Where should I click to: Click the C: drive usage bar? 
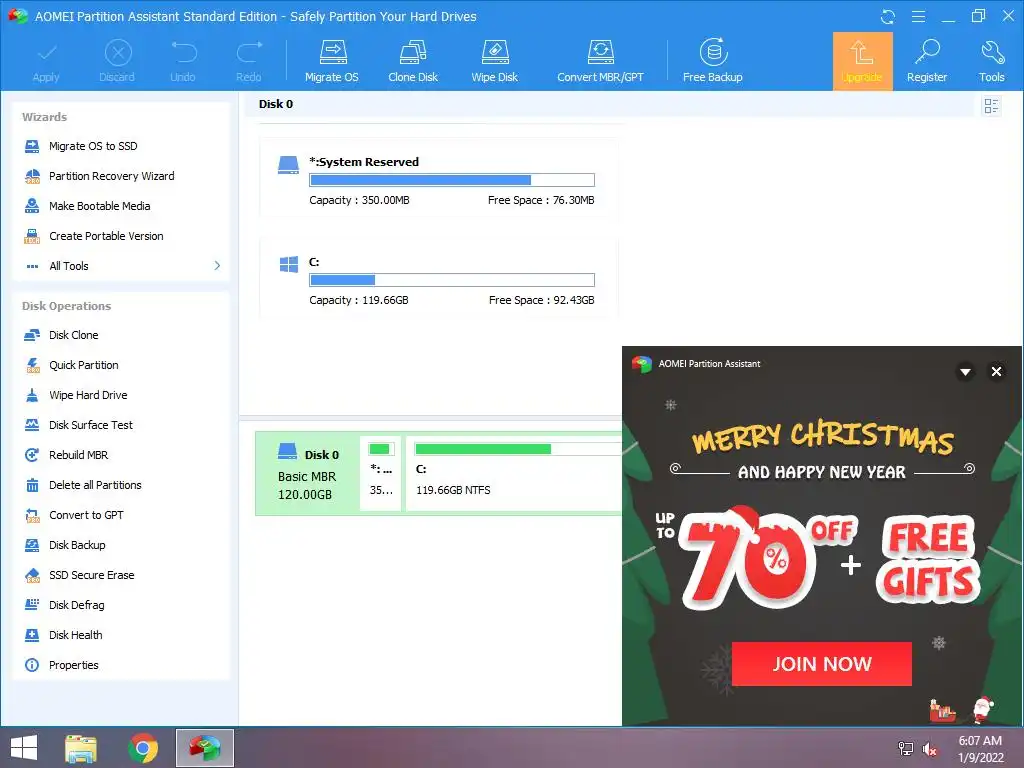click(x=452, y=280)
